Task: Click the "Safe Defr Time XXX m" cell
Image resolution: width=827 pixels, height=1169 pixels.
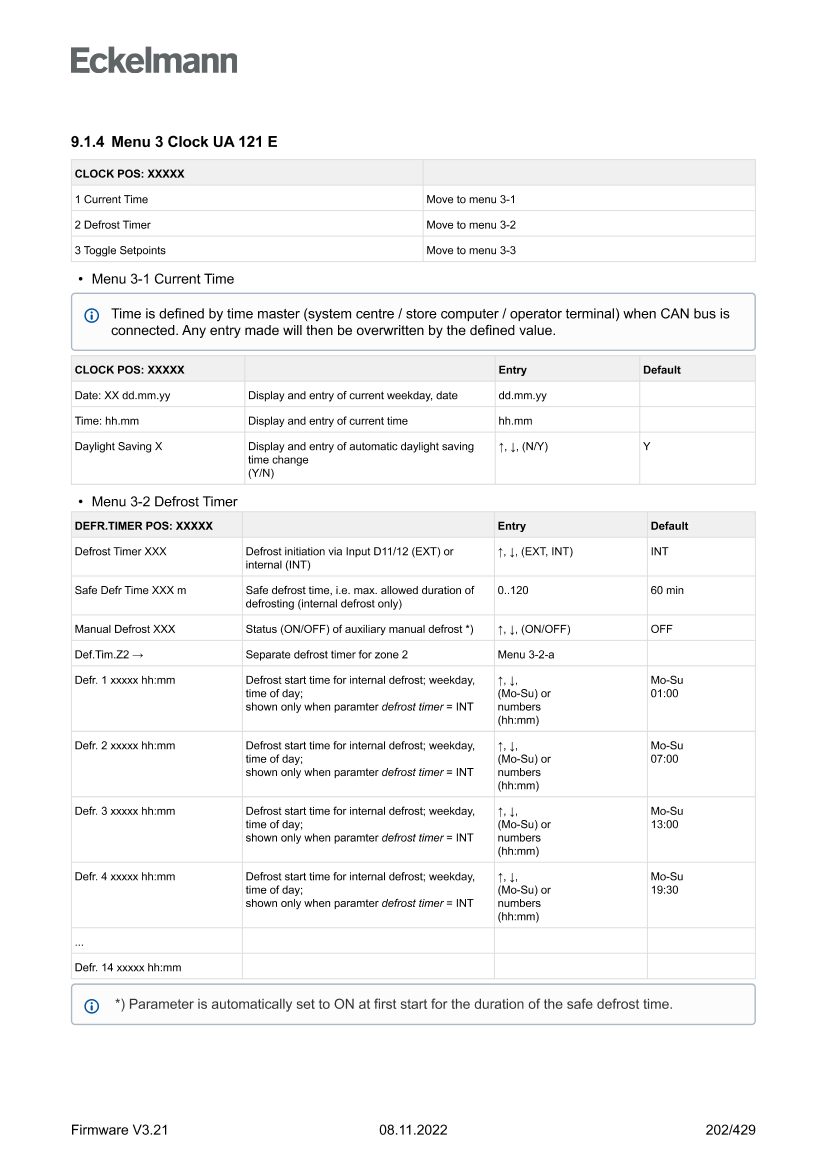Action: (130, 590)
